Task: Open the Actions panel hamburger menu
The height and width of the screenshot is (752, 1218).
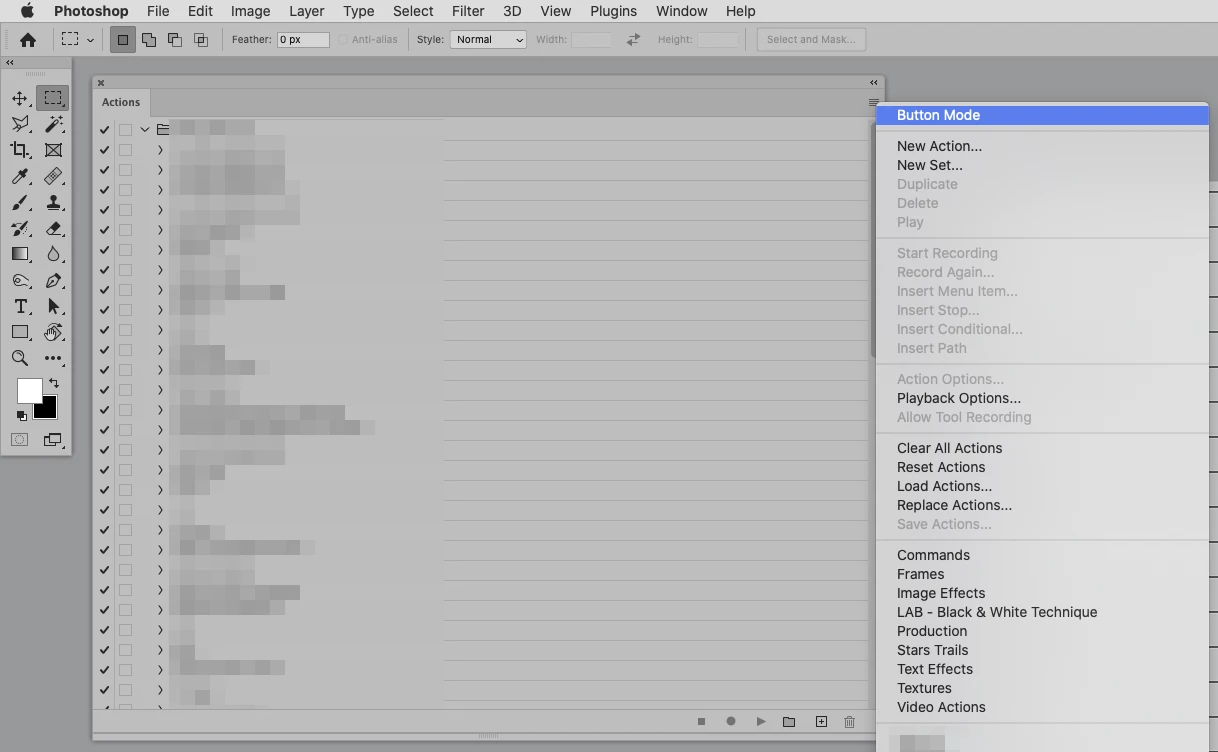Action: click(874, 102)
